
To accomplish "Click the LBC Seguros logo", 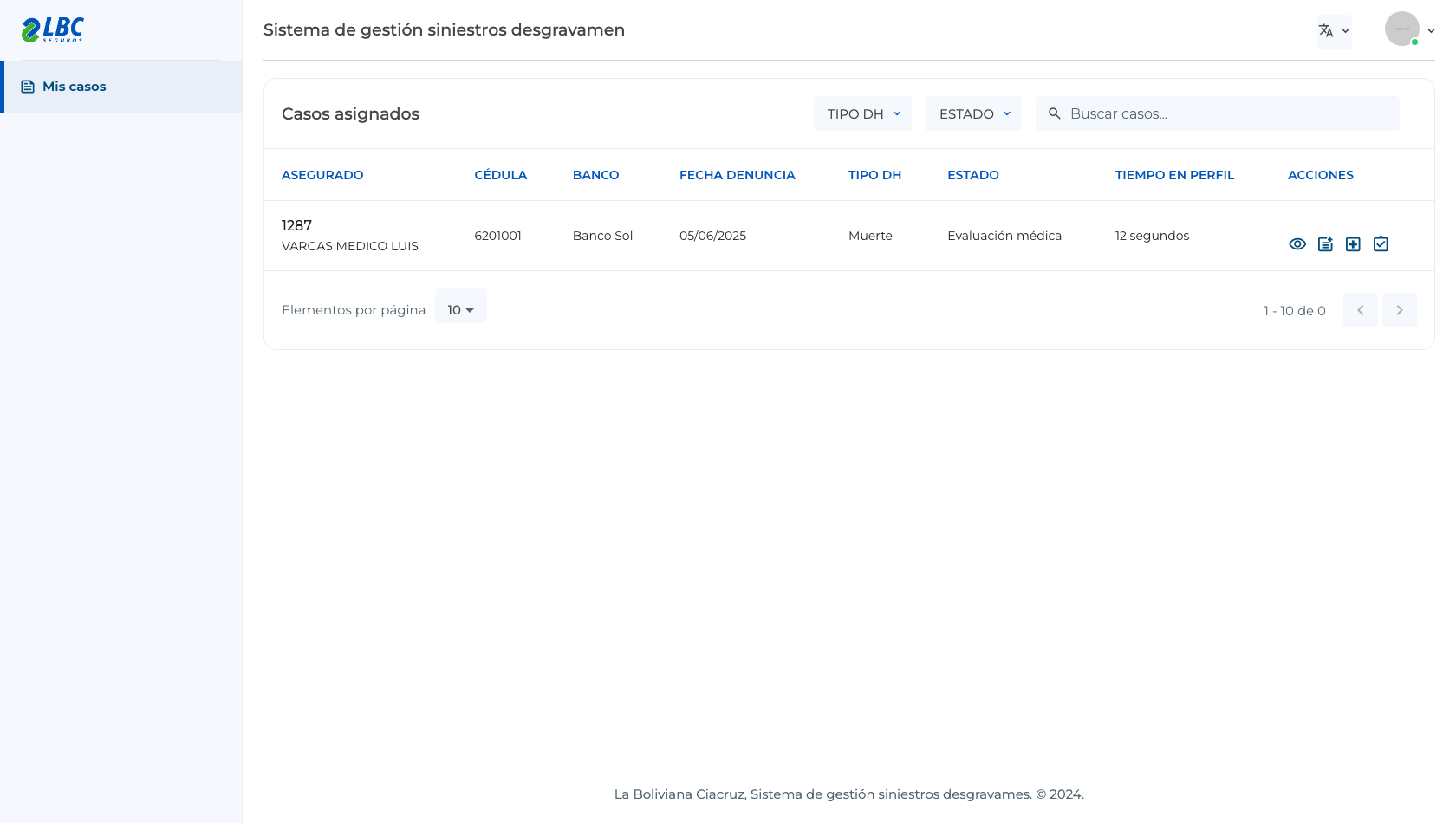I will [x=53, y=30].
